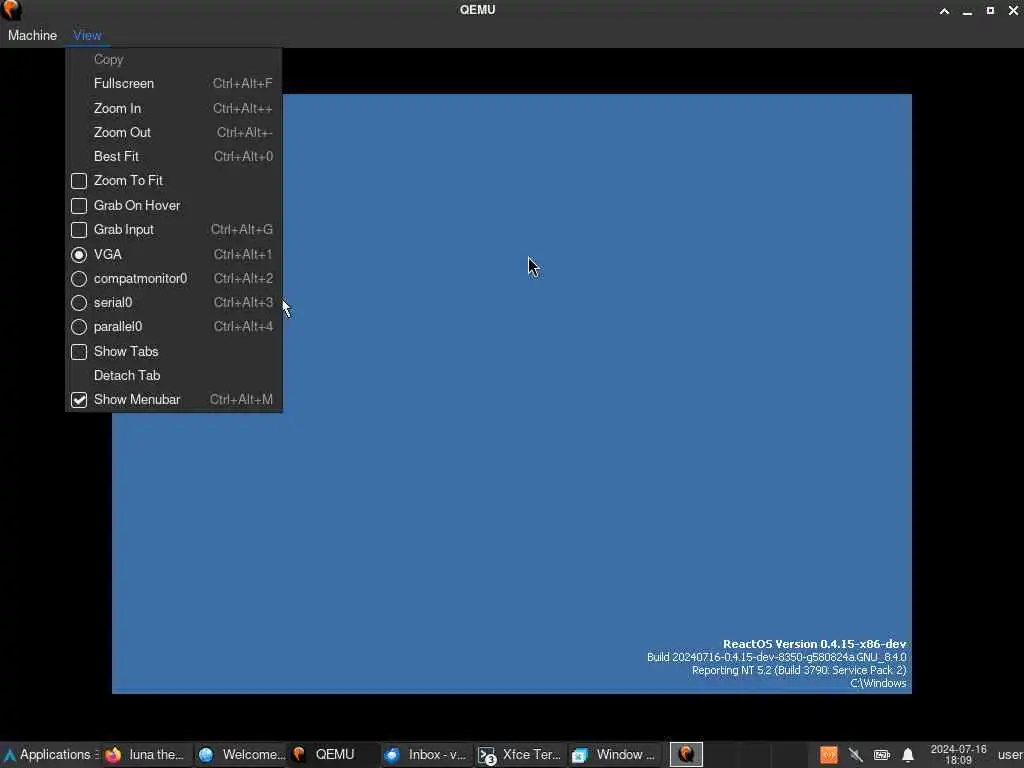The width and height of the screenshot is (1024, 768).
Task: Click ReactOS version text on desktop
Action: tap(814, 644)
